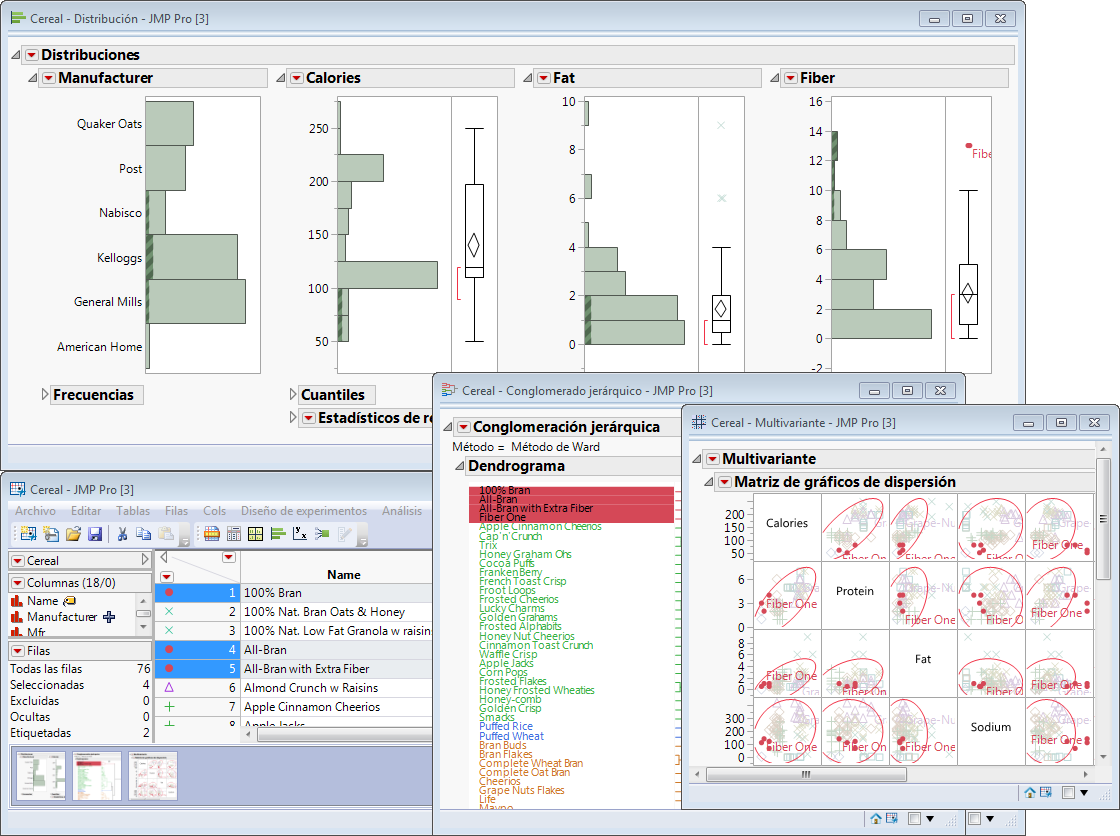The height and width of the screenshot is (836, 1120).
Task: Click home icon in Multivariante window status bar
Action: click(x=1029, y=792)
